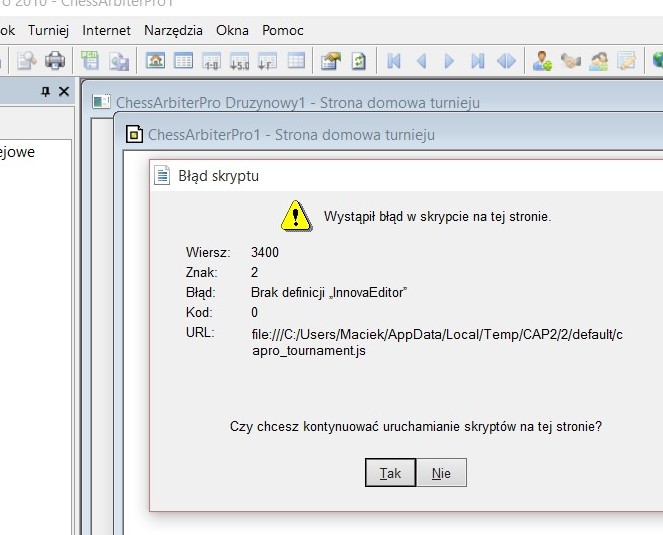Click the export copy icon beside the PGN icon
Image resolution: width=663 pixels, height=535 pixels.
click(119, 61)
